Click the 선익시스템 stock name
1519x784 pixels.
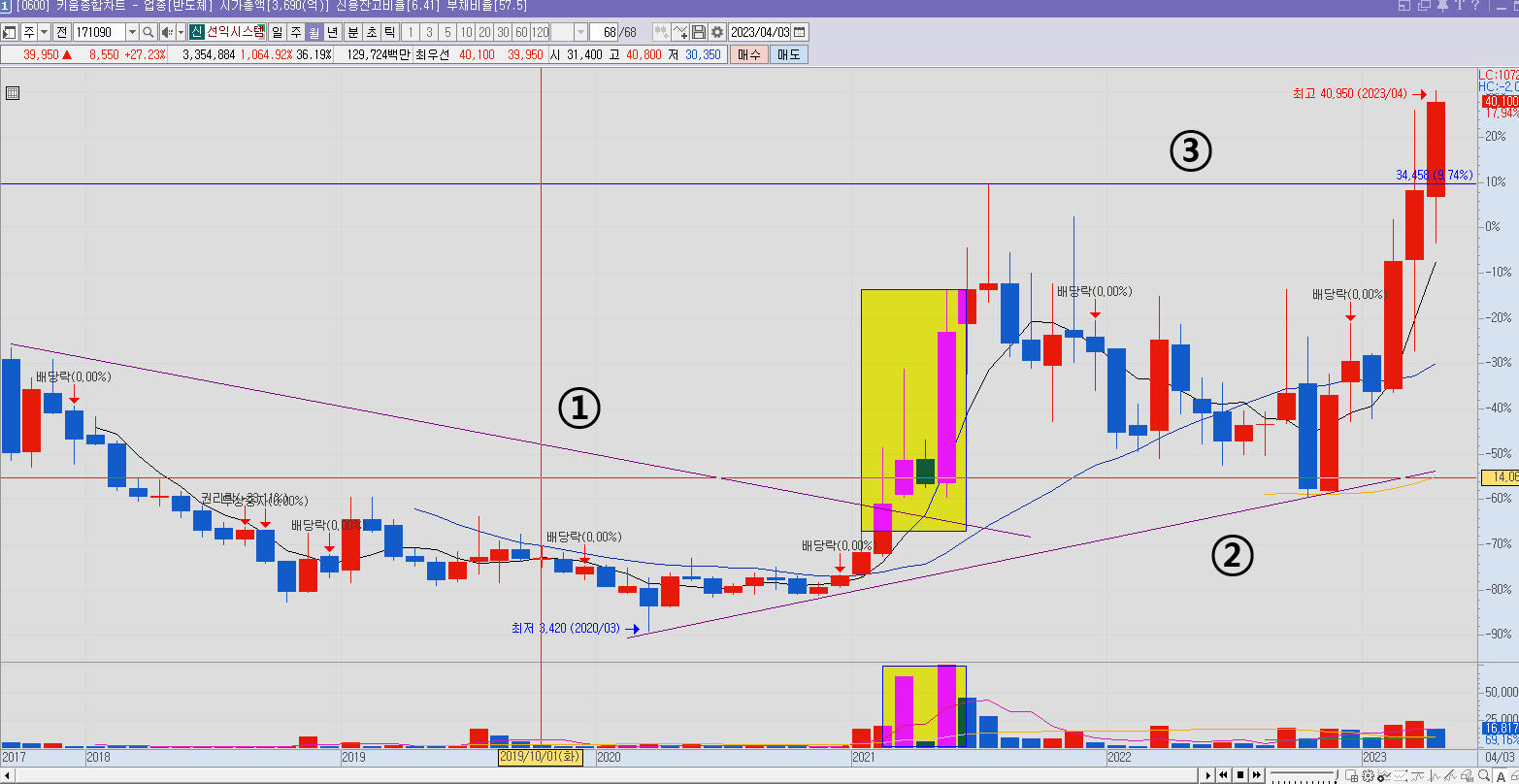point(234,32)
